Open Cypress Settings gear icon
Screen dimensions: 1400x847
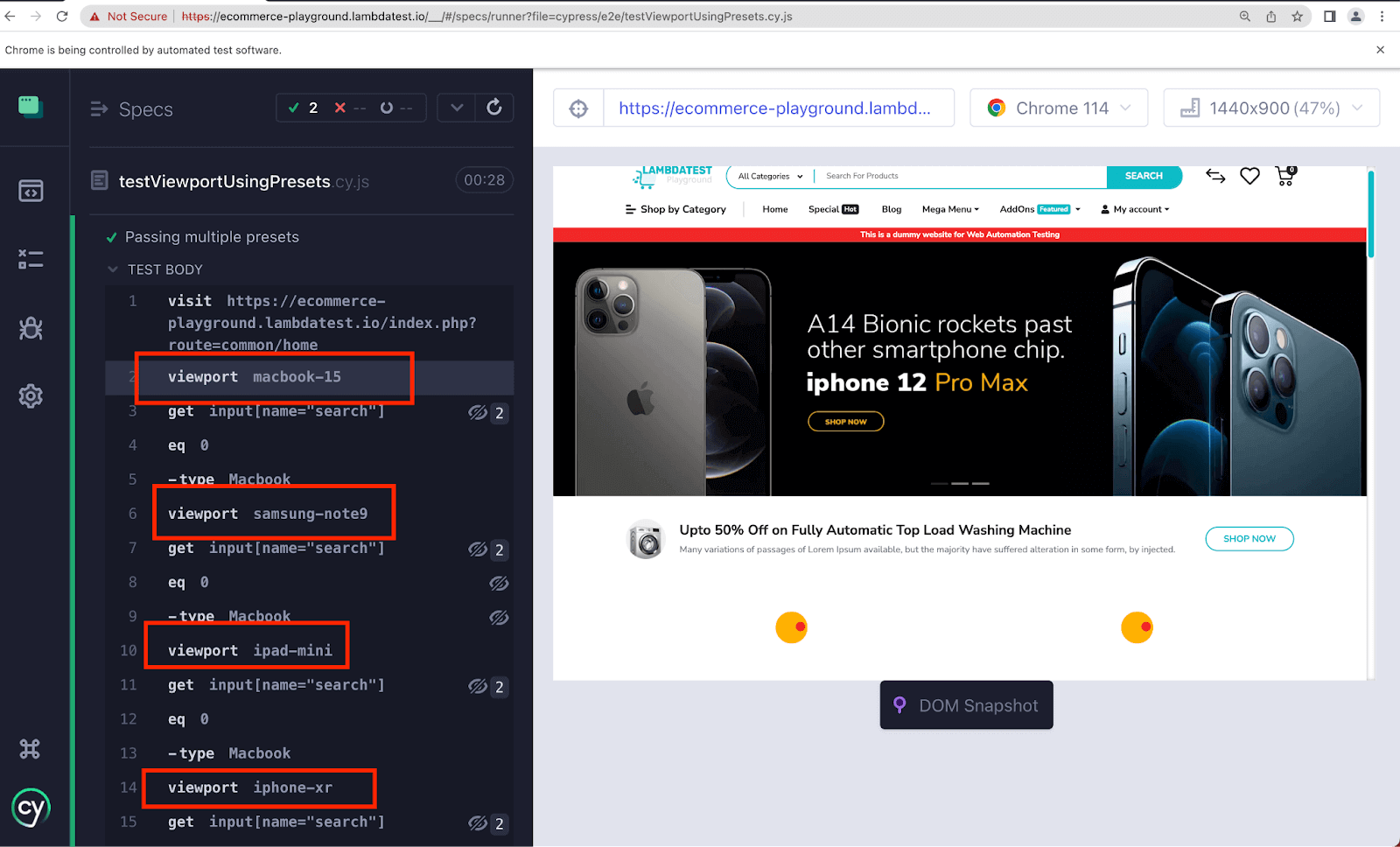click(x=31, y=396)
